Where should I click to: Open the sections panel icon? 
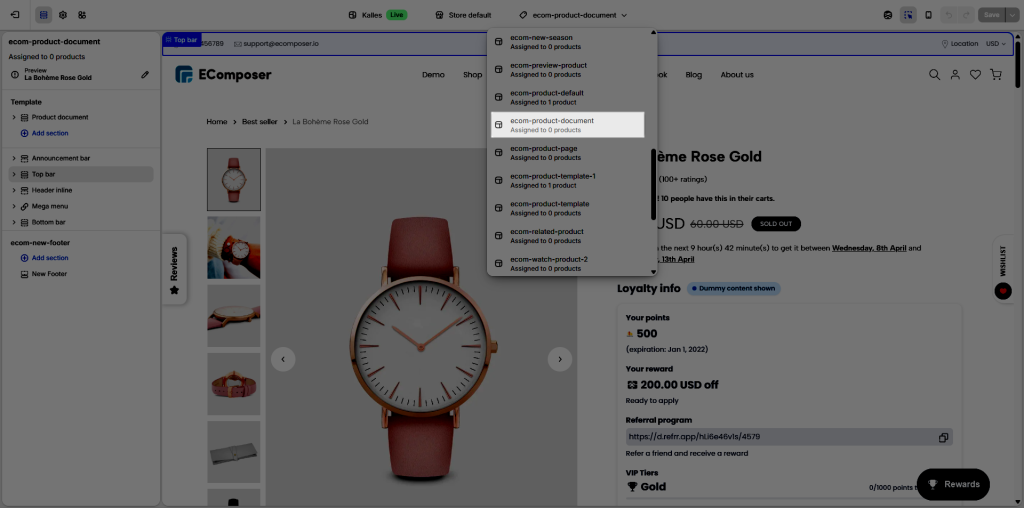point(44,15)
